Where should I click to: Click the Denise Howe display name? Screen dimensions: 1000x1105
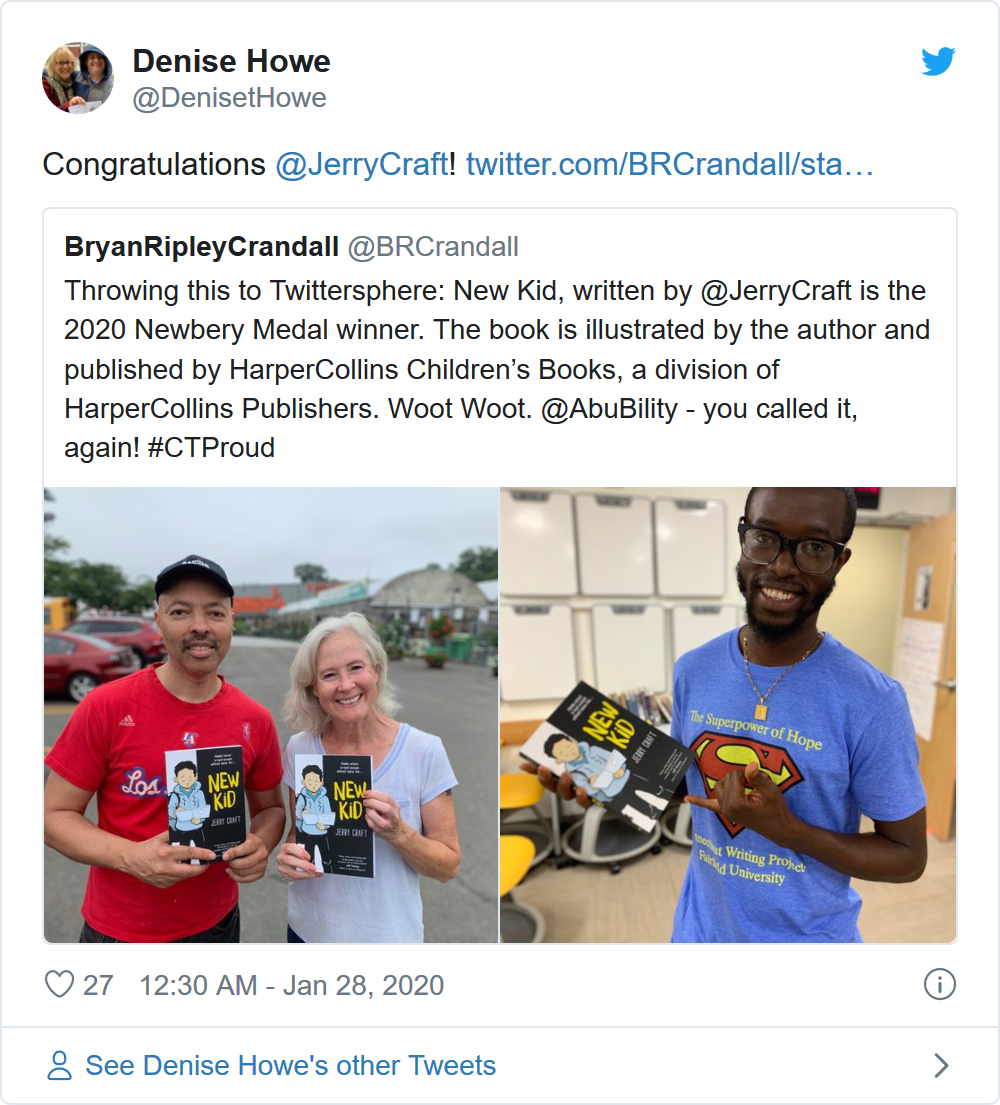click(231, 61)
